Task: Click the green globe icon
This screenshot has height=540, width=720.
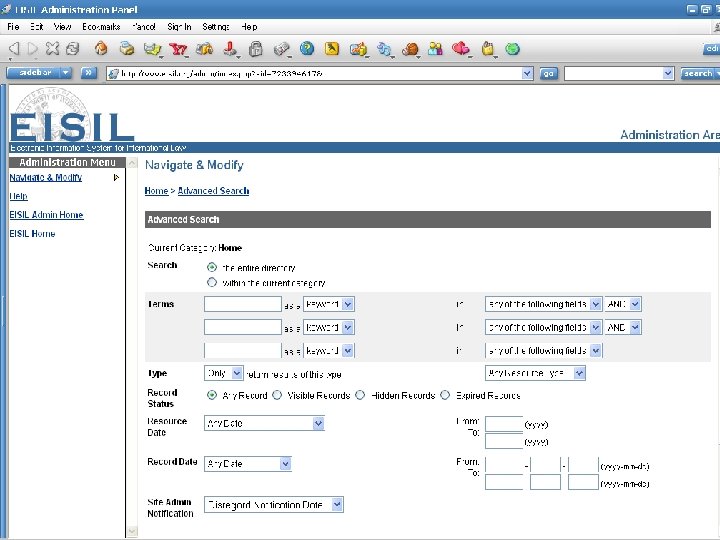Action: tap(512, 48)
